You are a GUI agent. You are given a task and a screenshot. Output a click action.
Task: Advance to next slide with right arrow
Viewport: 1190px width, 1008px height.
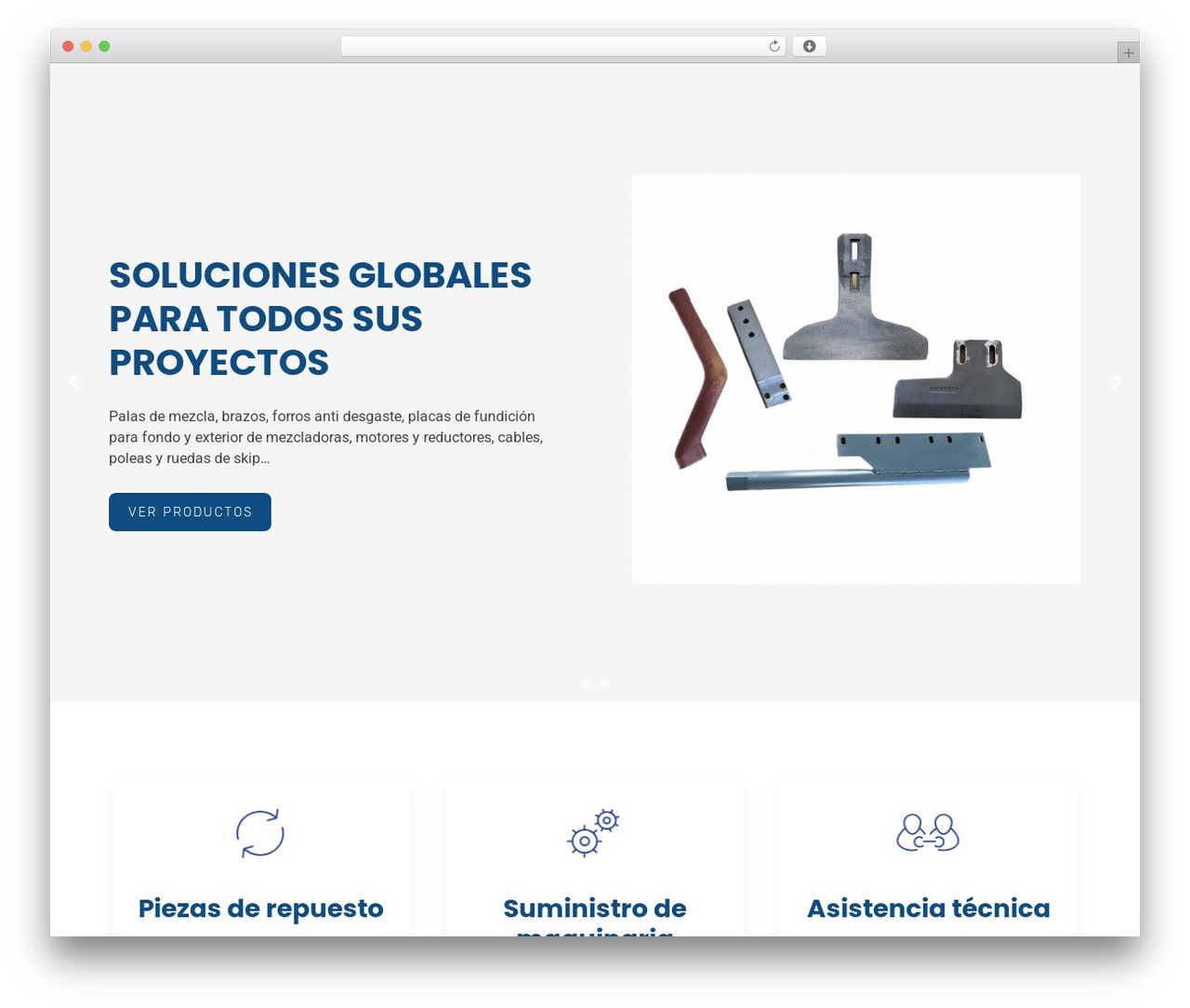(1117, 382)
